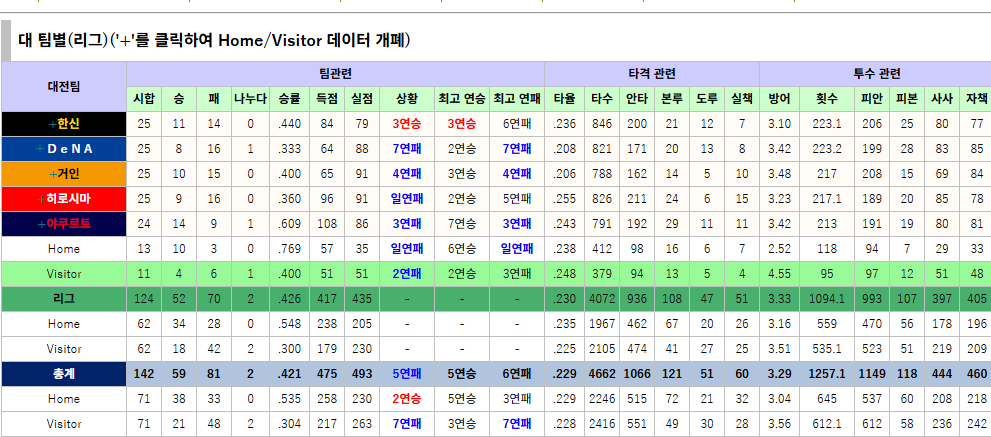Click the 대전팀 column header

coord(64,86)
